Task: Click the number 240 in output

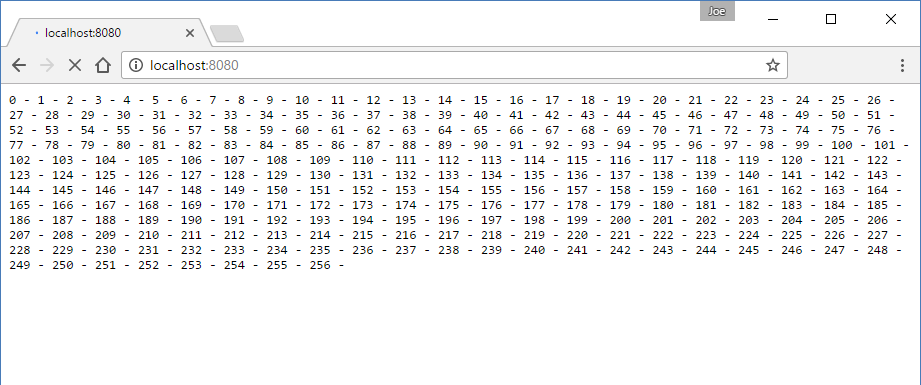Action: pyautogui.click(x=535, y=250)
